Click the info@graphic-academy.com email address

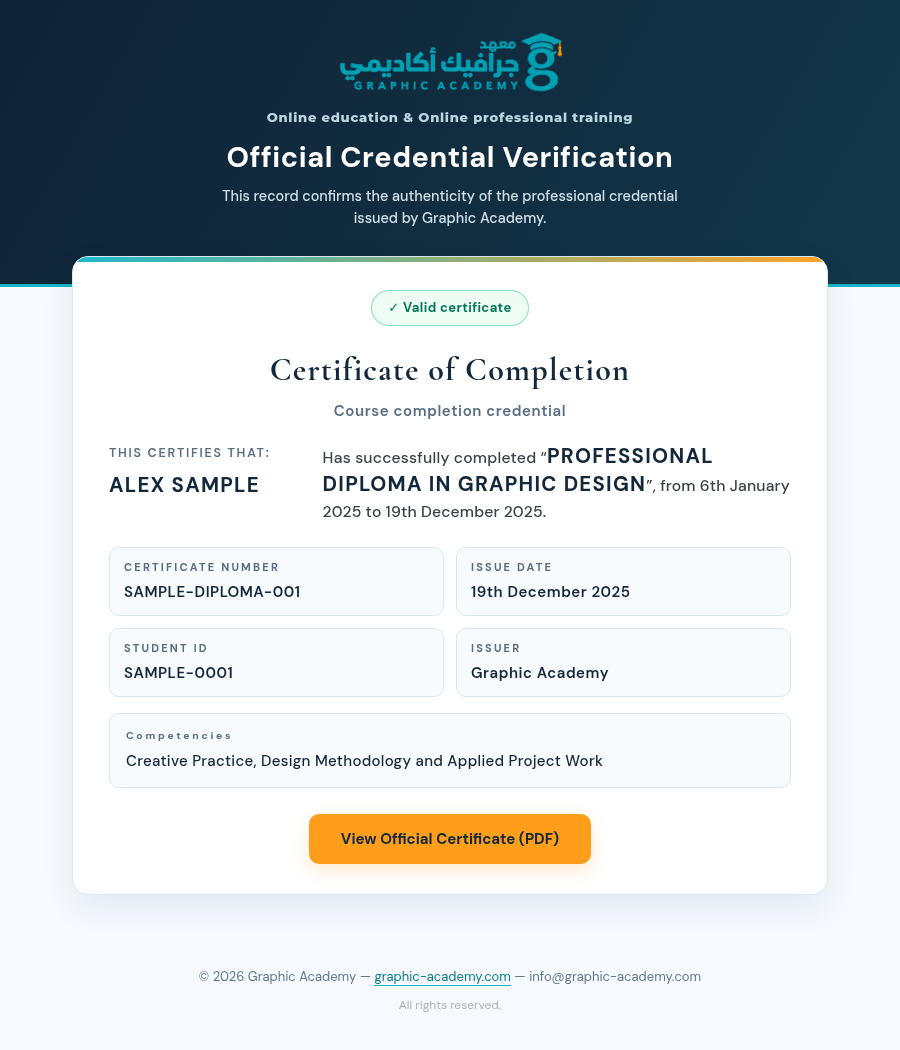(615, 976)
